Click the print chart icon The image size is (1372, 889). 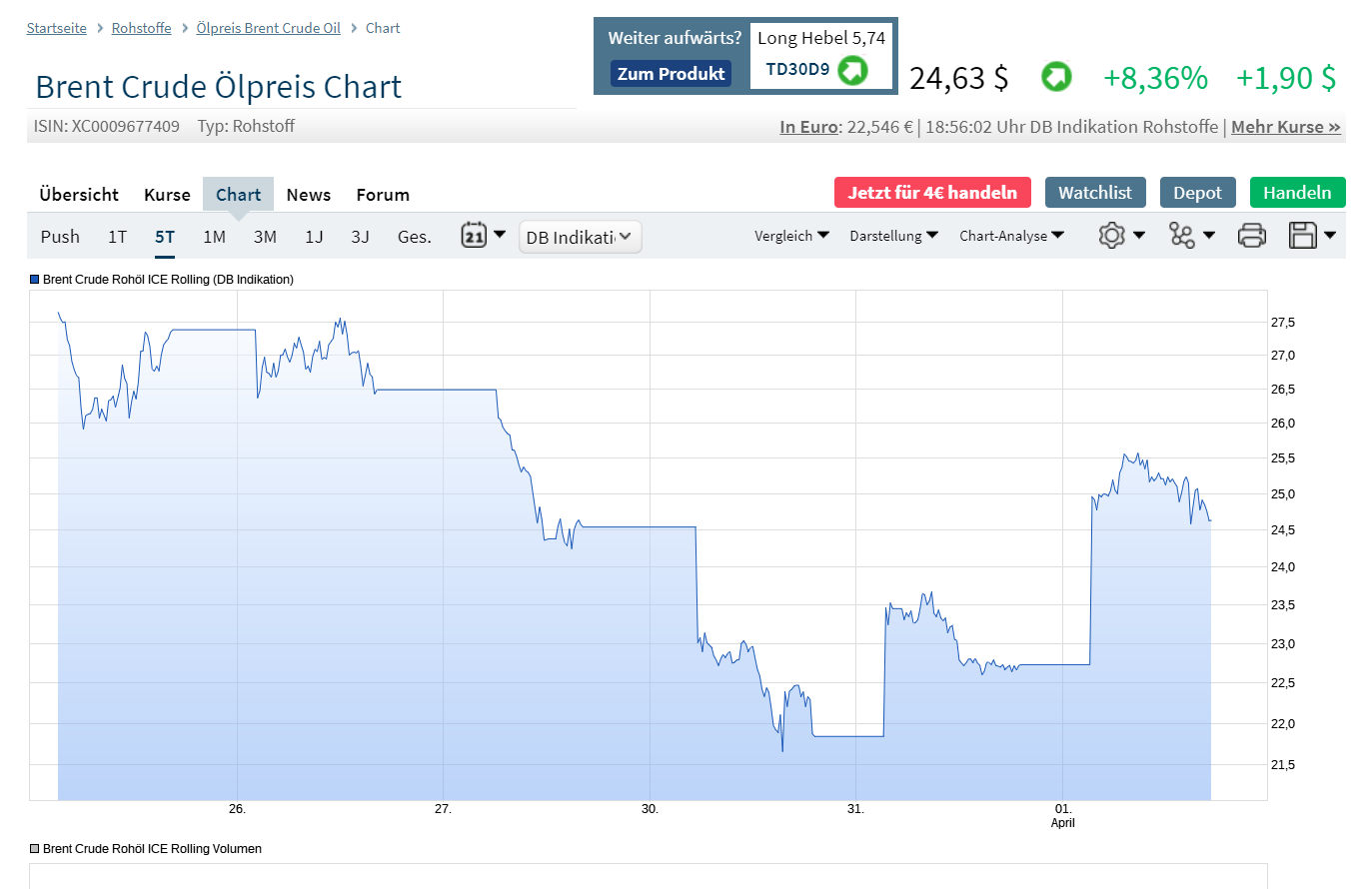tap(1252, 234)
